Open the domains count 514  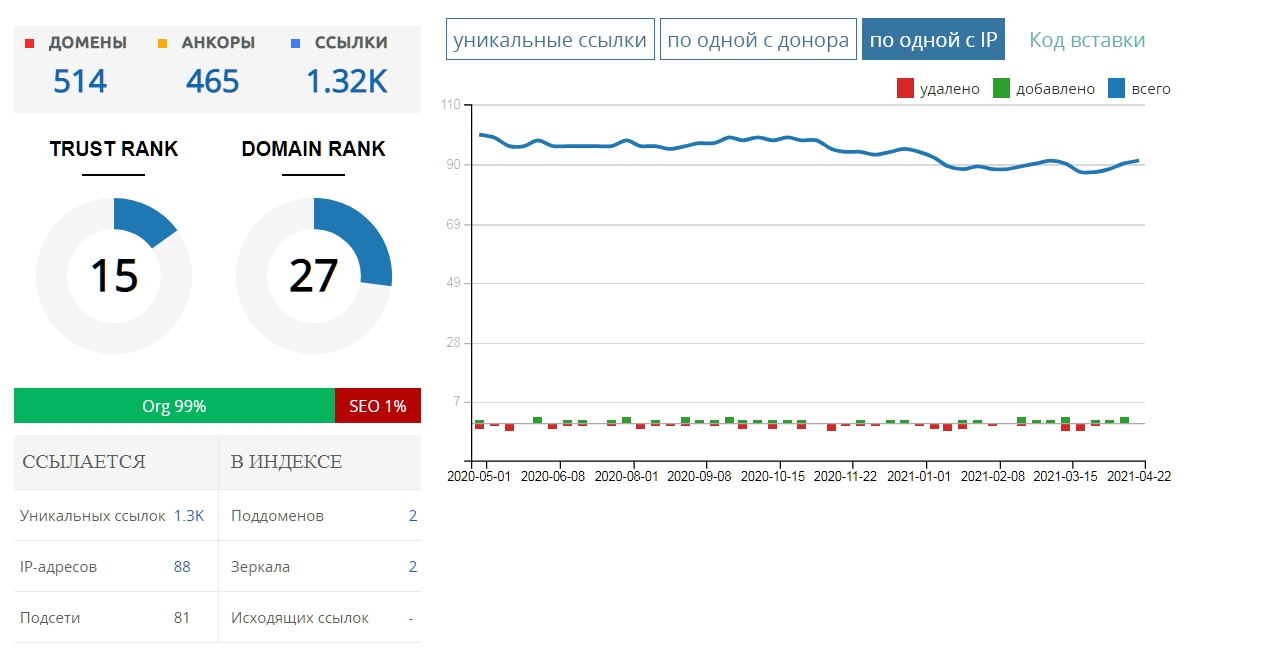(80, 81)
